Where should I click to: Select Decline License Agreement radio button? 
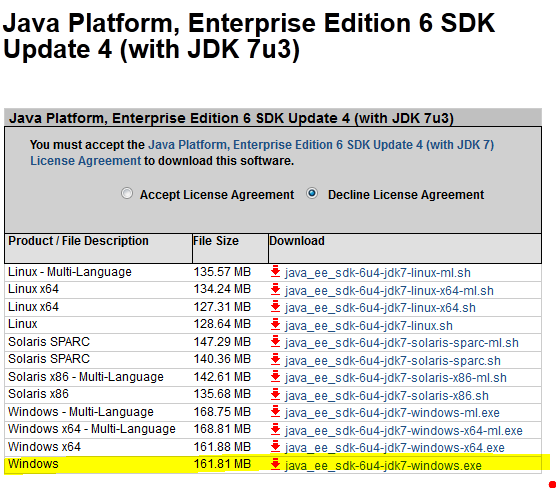pyautogui.click(x=312, y=194)
